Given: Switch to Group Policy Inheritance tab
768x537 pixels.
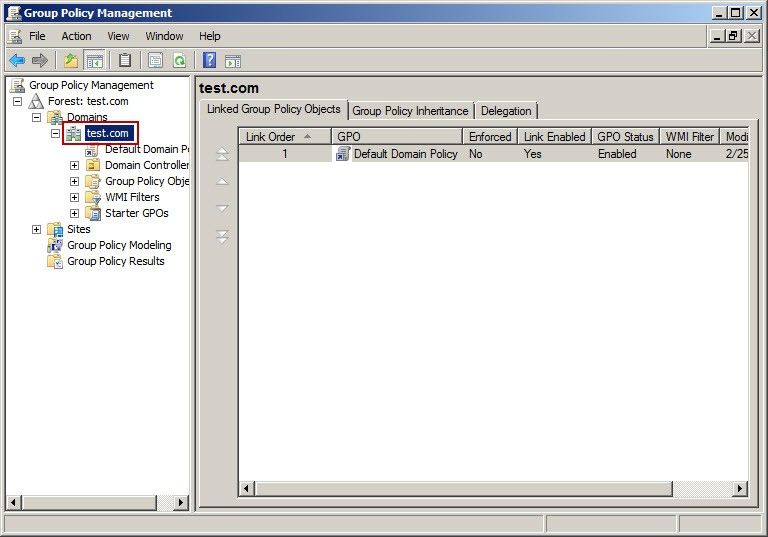Looking at the screenshot, I should coord(410,111).
